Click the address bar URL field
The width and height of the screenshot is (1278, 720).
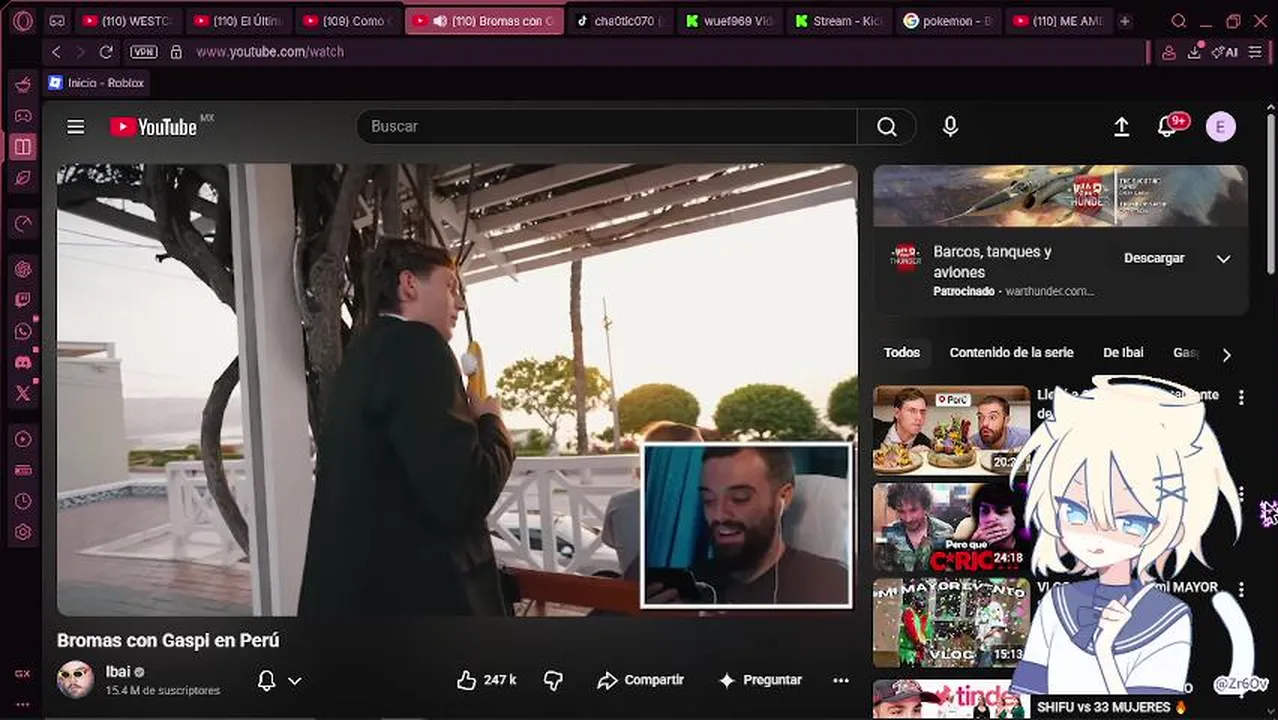pyautogui.click(x=660, y=52)
